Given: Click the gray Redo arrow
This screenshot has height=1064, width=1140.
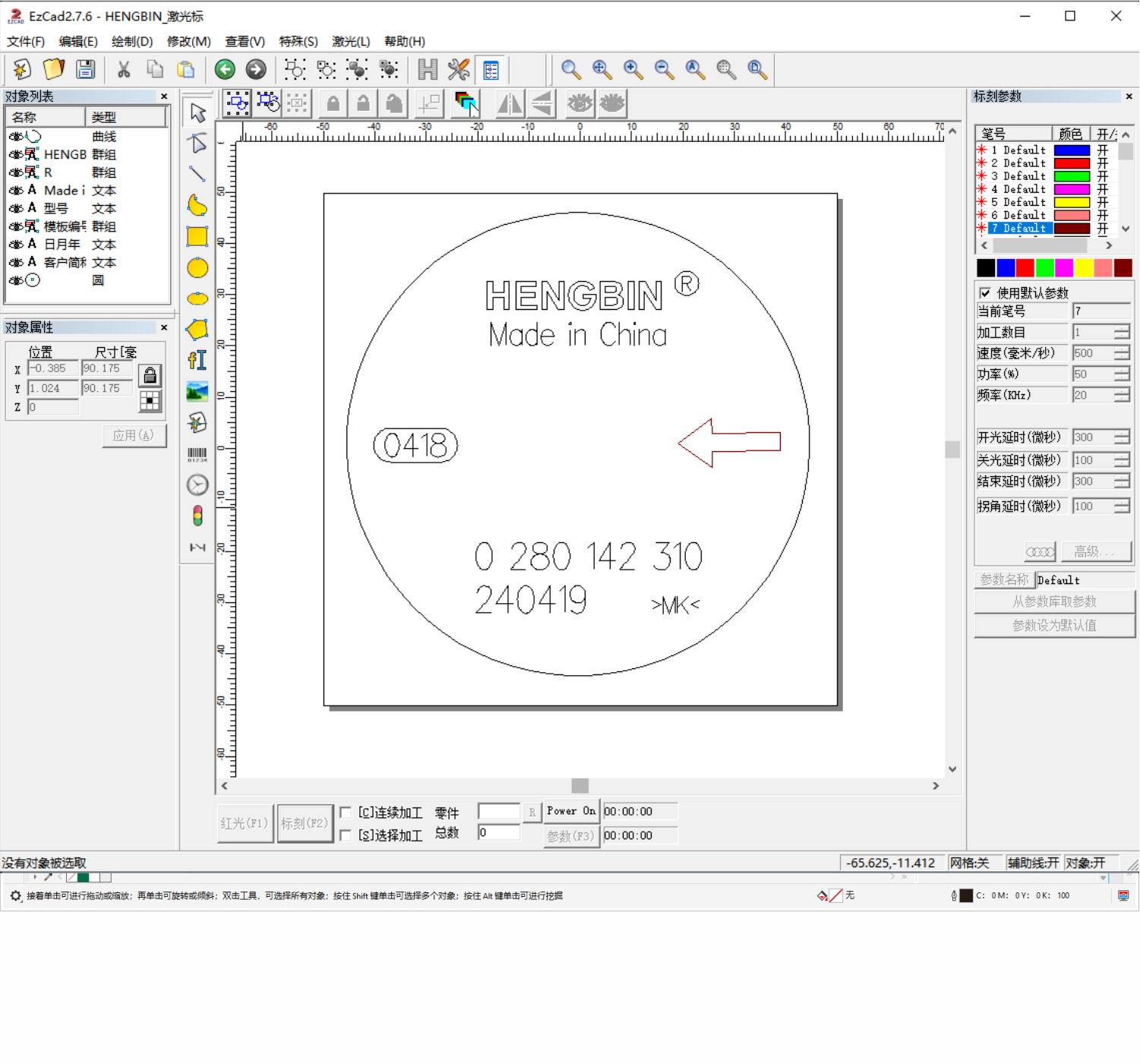Looking at the screenshot, I should click(256, 70).
